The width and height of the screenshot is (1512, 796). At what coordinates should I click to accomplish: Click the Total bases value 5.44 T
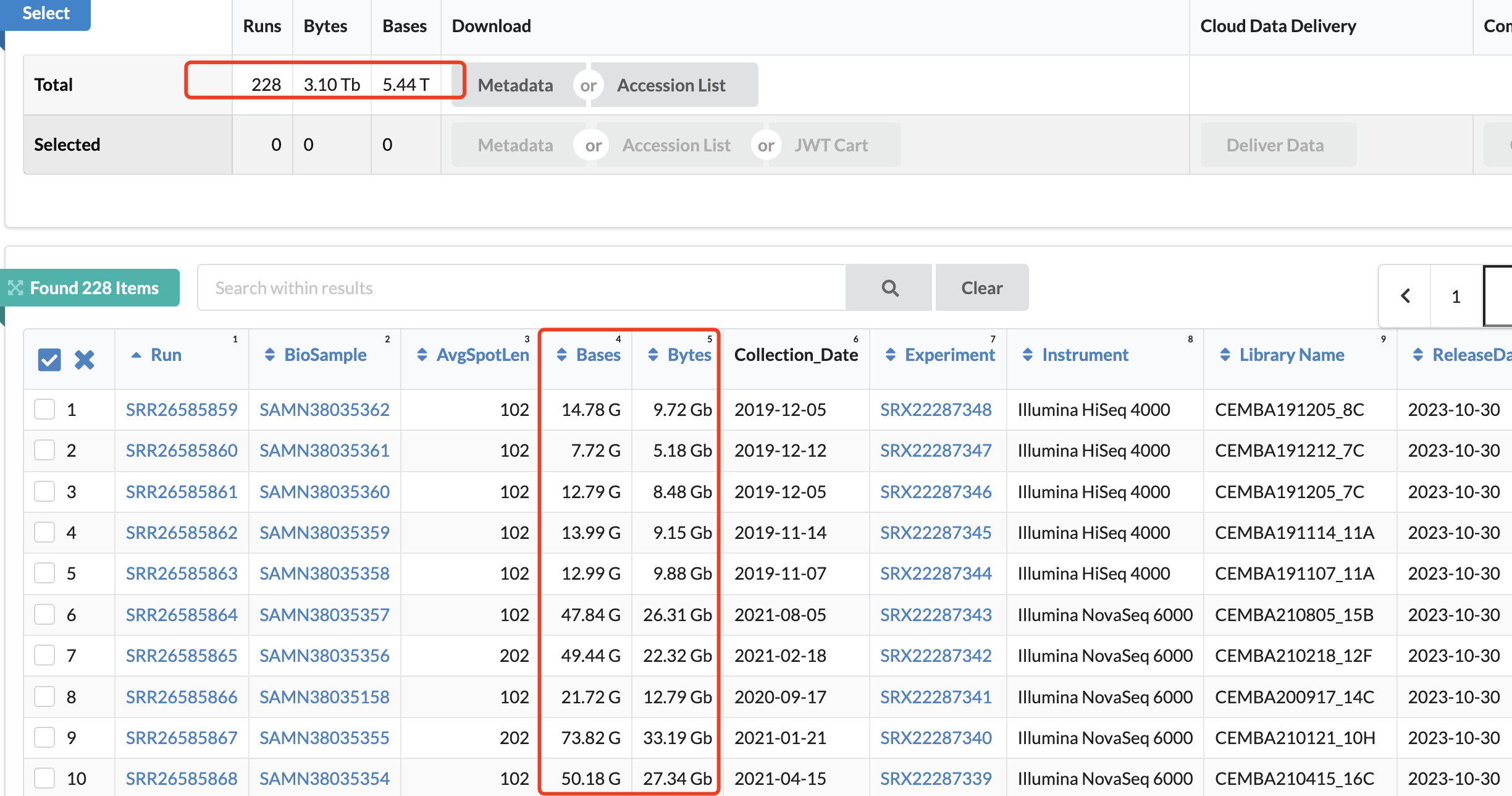(406, 85)
